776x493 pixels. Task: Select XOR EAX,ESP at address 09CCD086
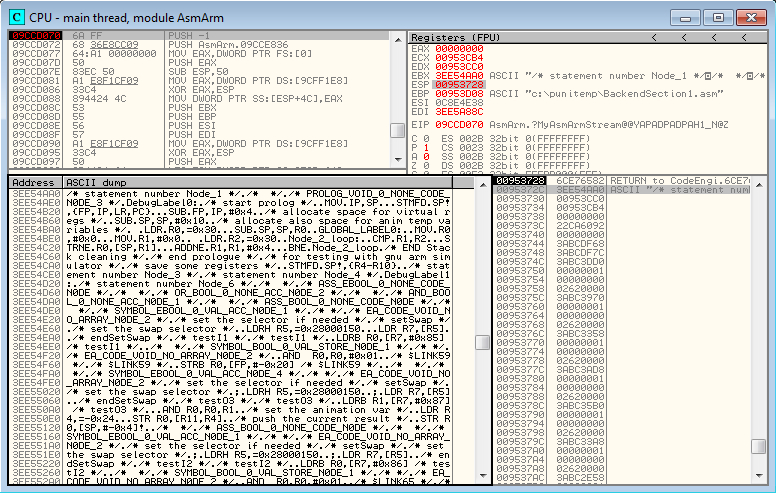coord(201,90)
